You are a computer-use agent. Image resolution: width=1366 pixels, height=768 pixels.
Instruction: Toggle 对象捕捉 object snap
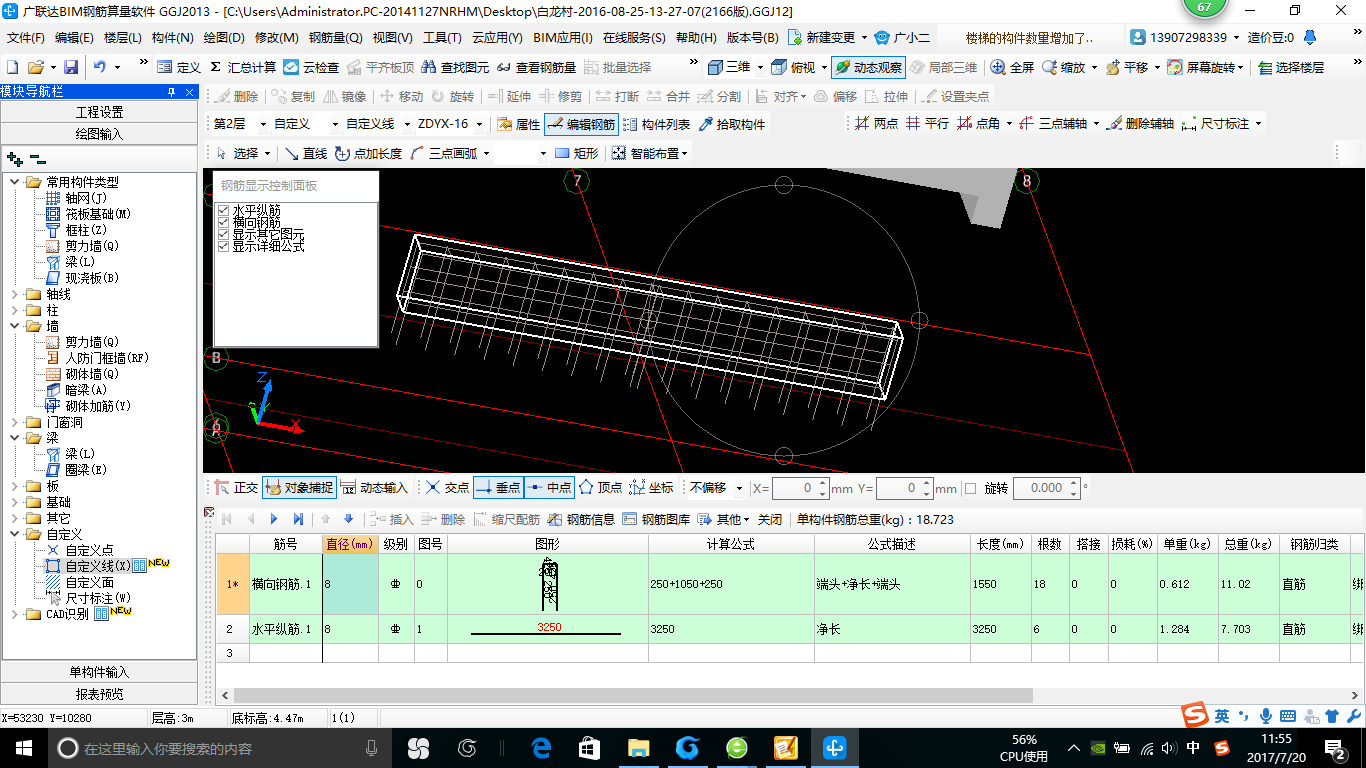(300, 488)
